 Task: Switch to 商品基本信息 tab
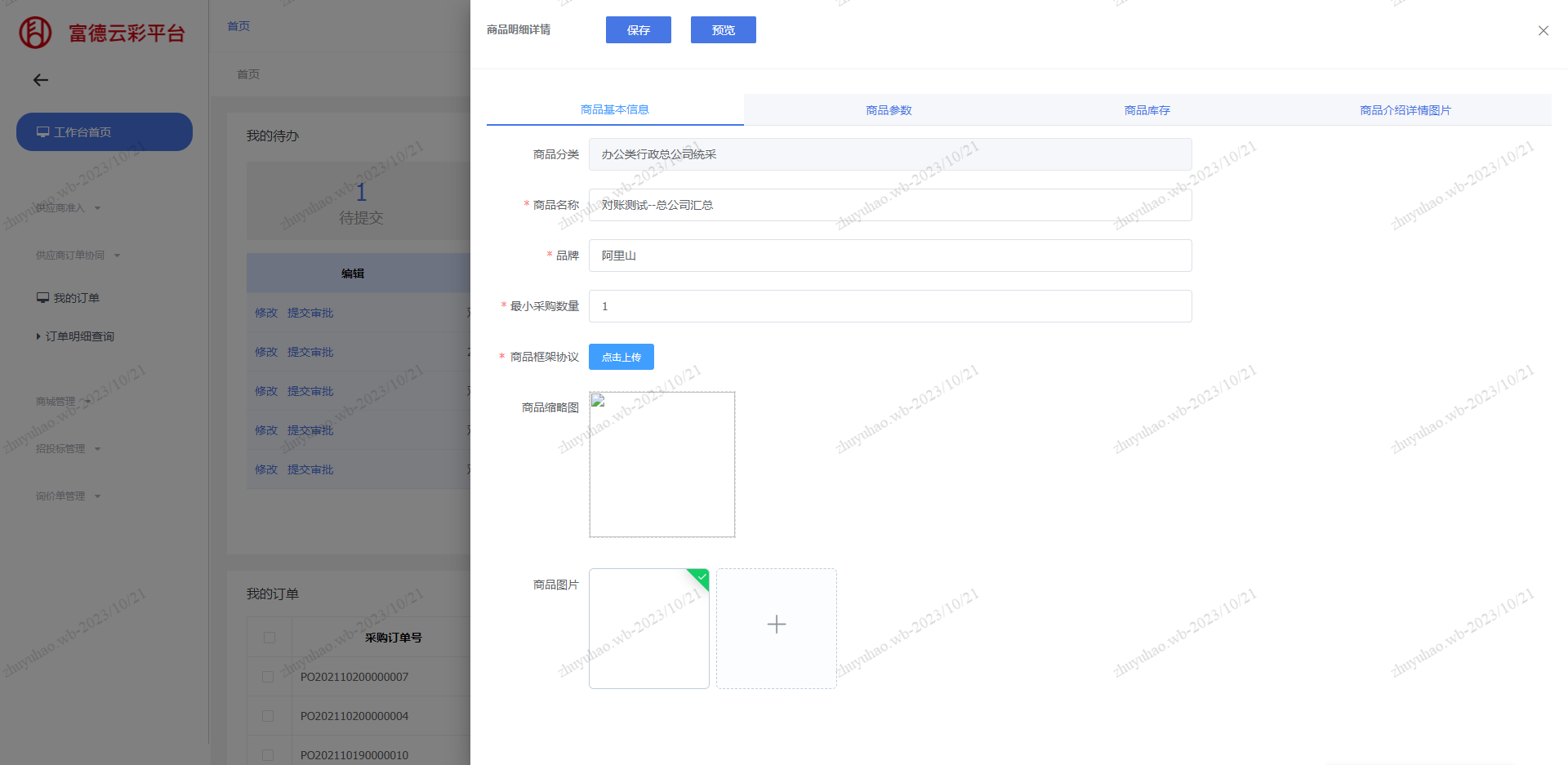[615, 109]
